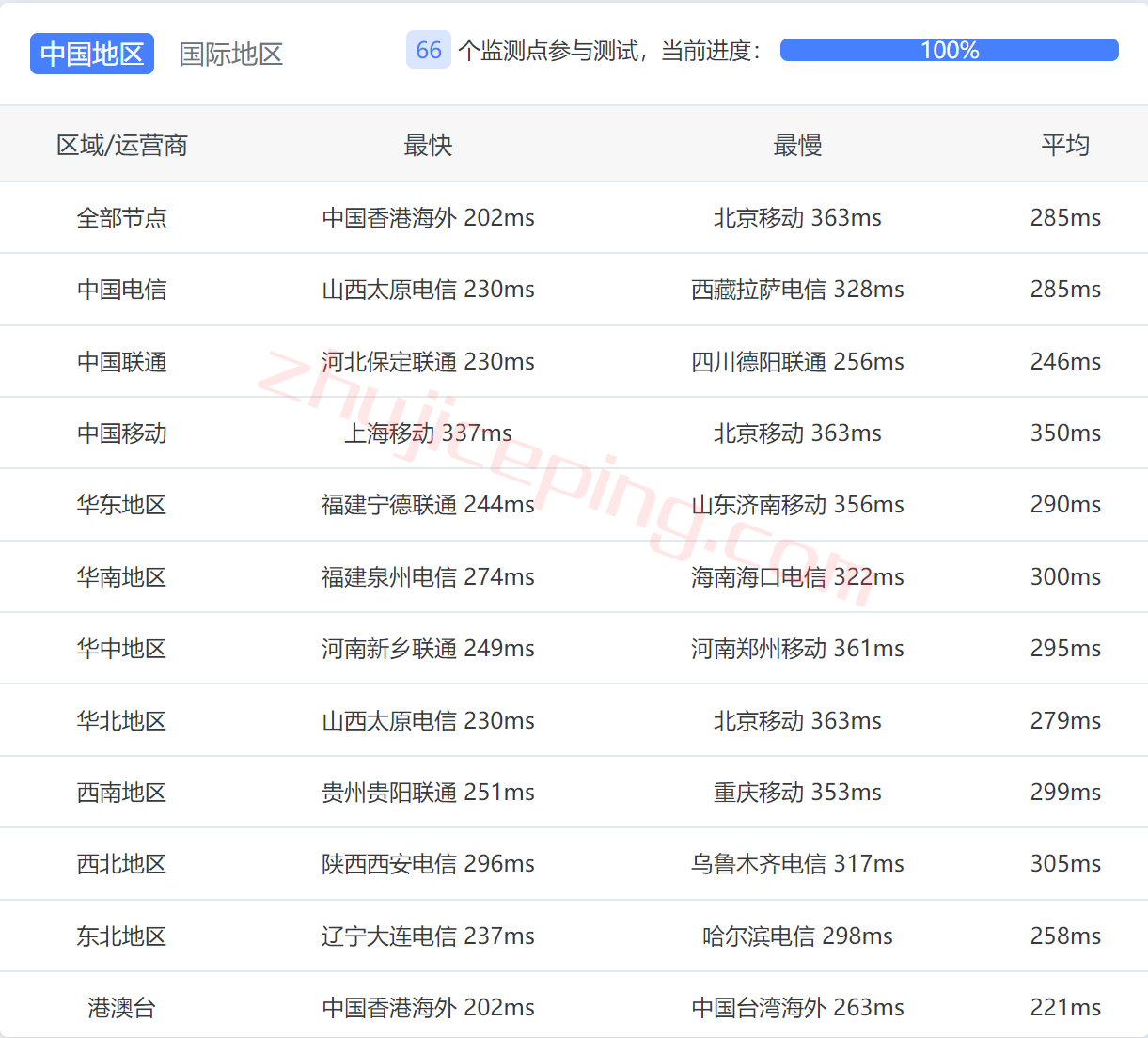Click 北京移动 363ms in 华北地区 row

coord(797,721)
